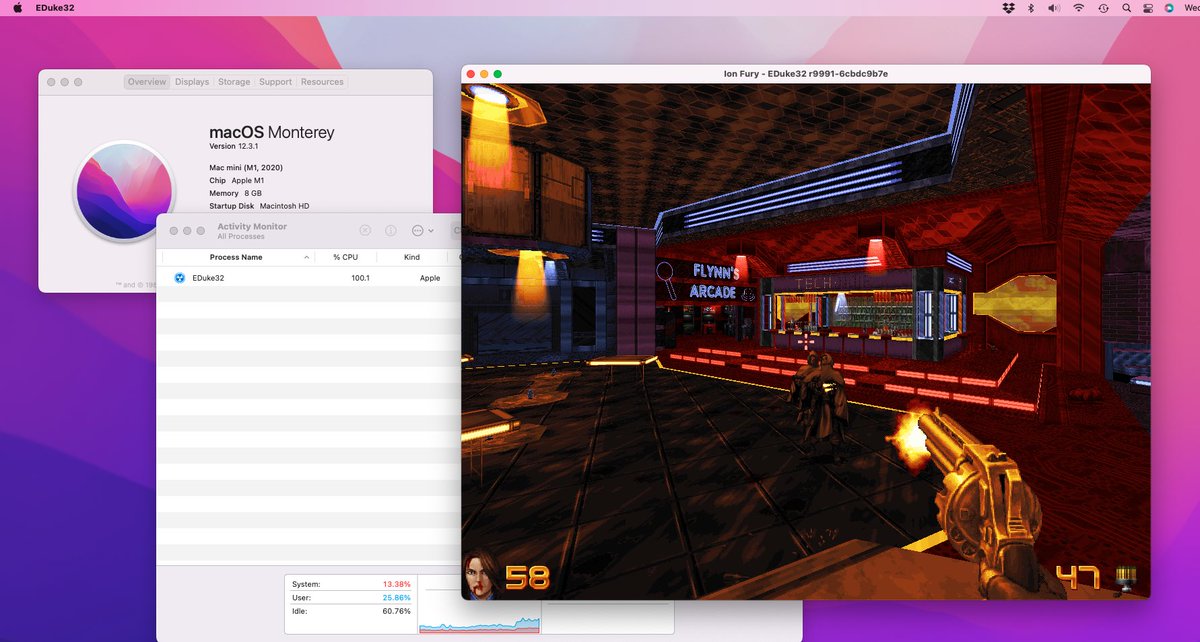The width and height of the screenshot is (1200, 642).
Task: Click the System 13.38% CPU stat
Action: [x=351, y=584]
